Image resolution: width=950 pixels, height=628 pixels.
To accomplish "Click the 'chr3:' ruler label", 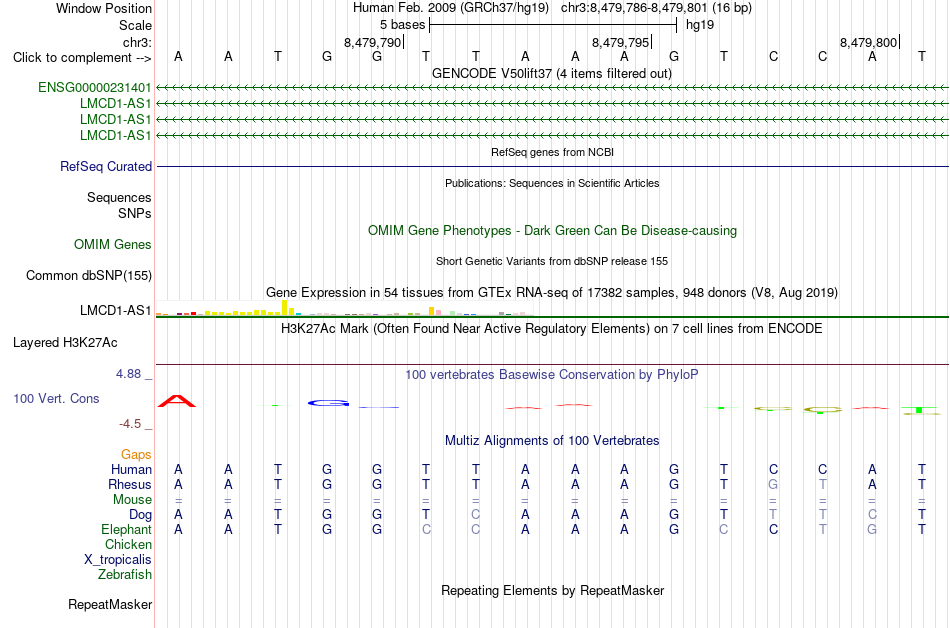I will click(x=138, y=42).
